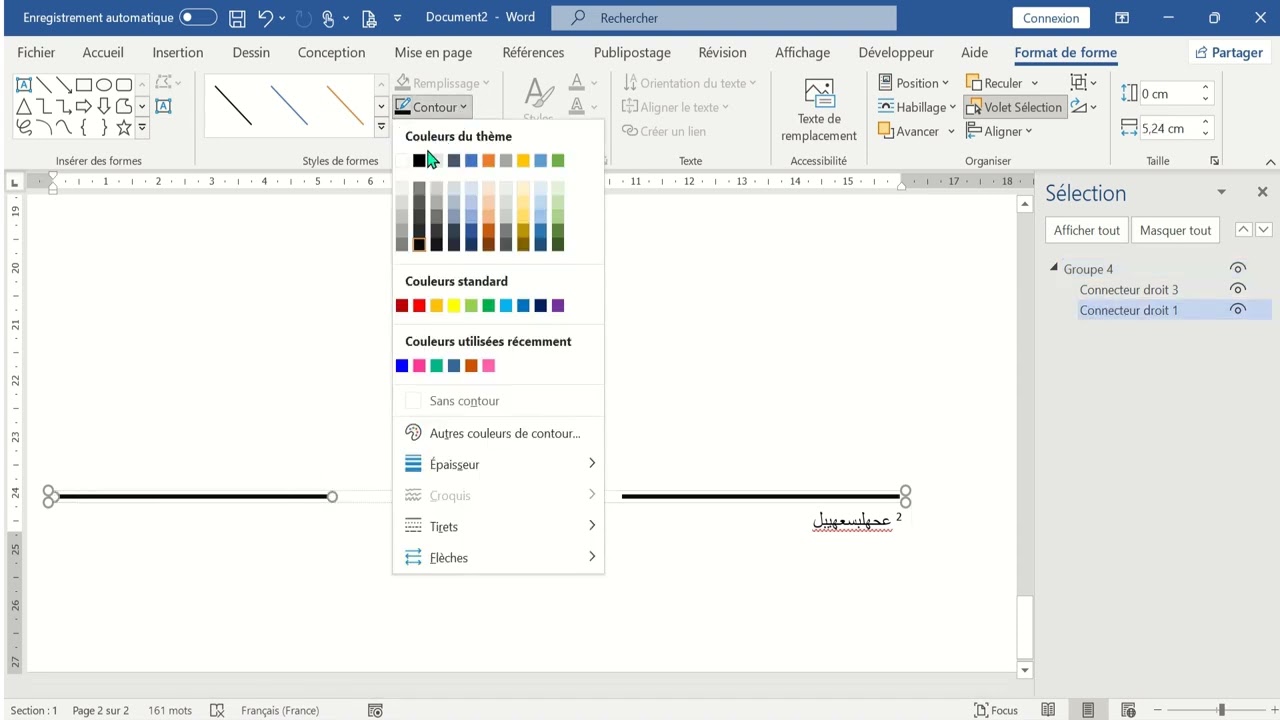Open the Développeur tab
This screenshot has width=1280, height=720.
[x=896, y=52]
